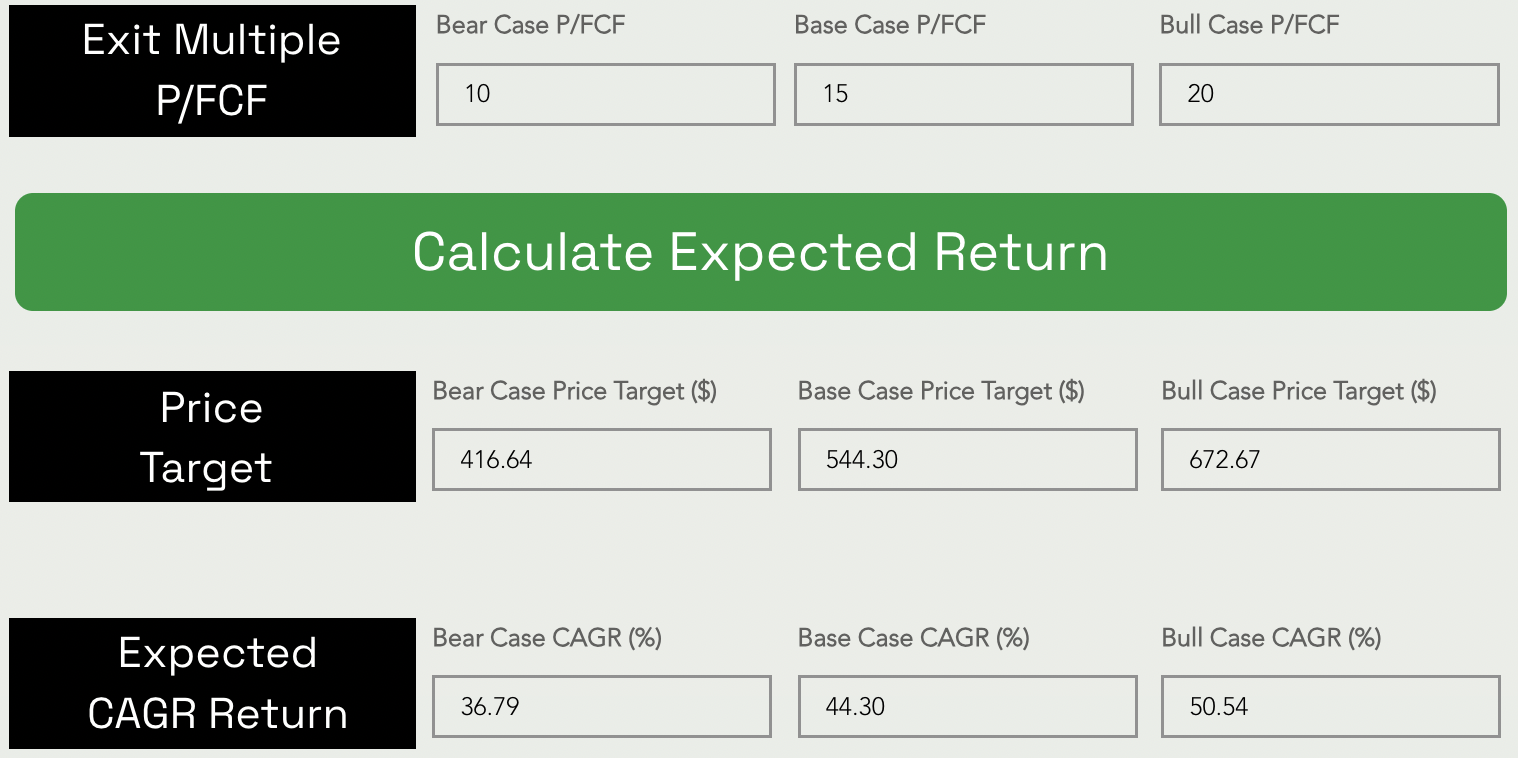Click into the Bull Case P/FCF field
This screenshot has height=758, width=1518.
click(x=1328, y=95)
